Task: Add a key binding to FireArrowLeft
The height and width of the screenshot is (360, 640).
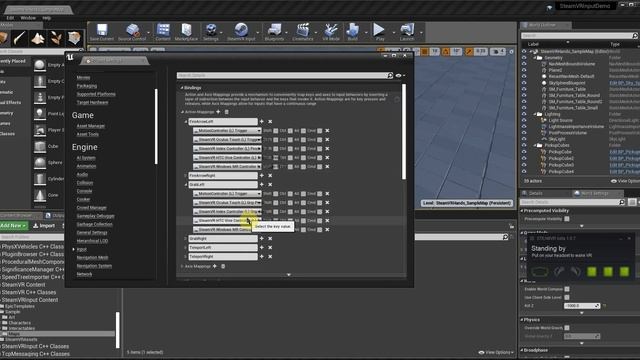Action: [262, 122]
